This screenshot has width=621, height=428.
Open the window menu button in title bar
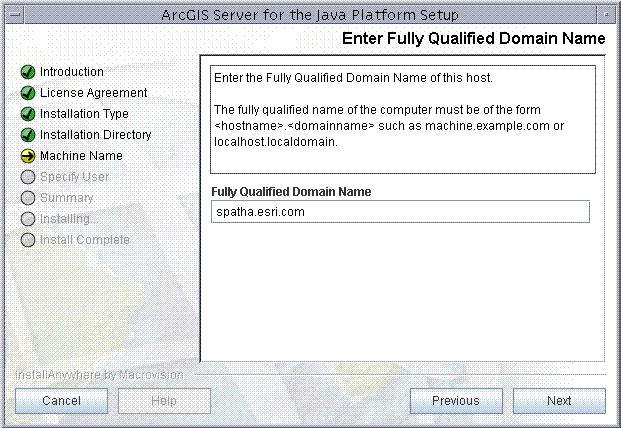pos(15,15)
